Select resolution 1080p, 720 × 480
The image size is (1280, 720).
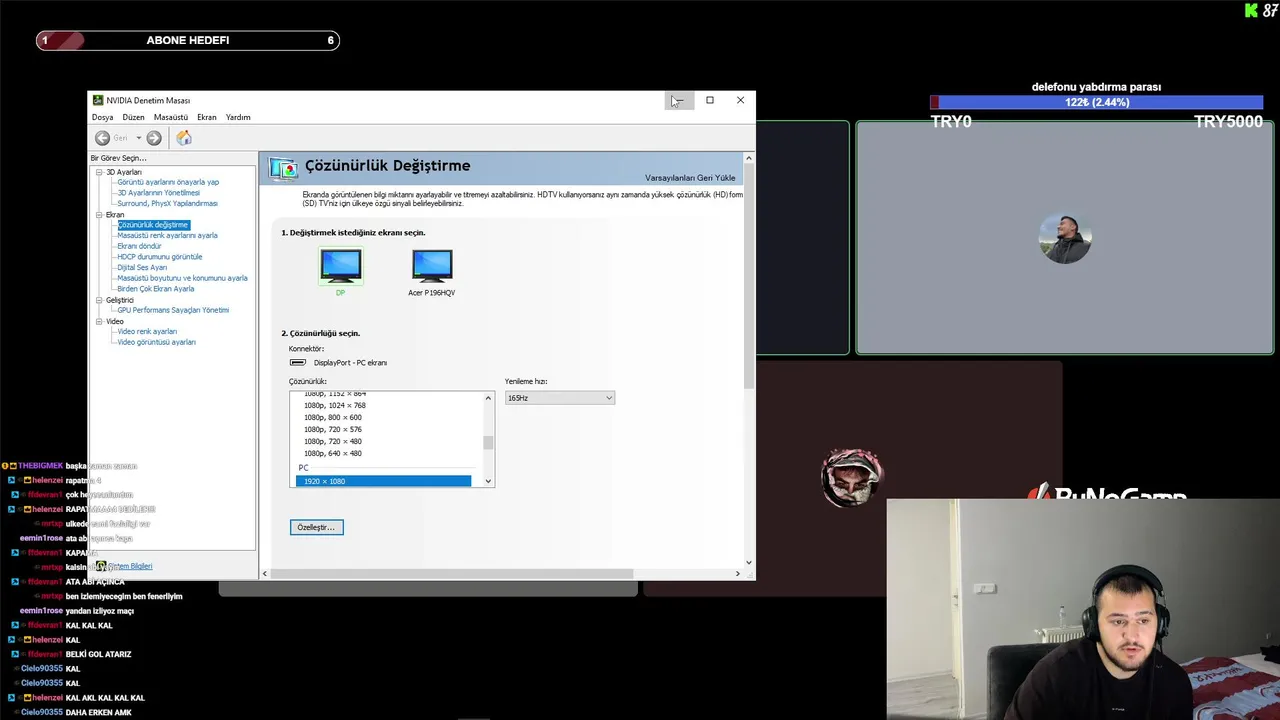pos(333,441)
